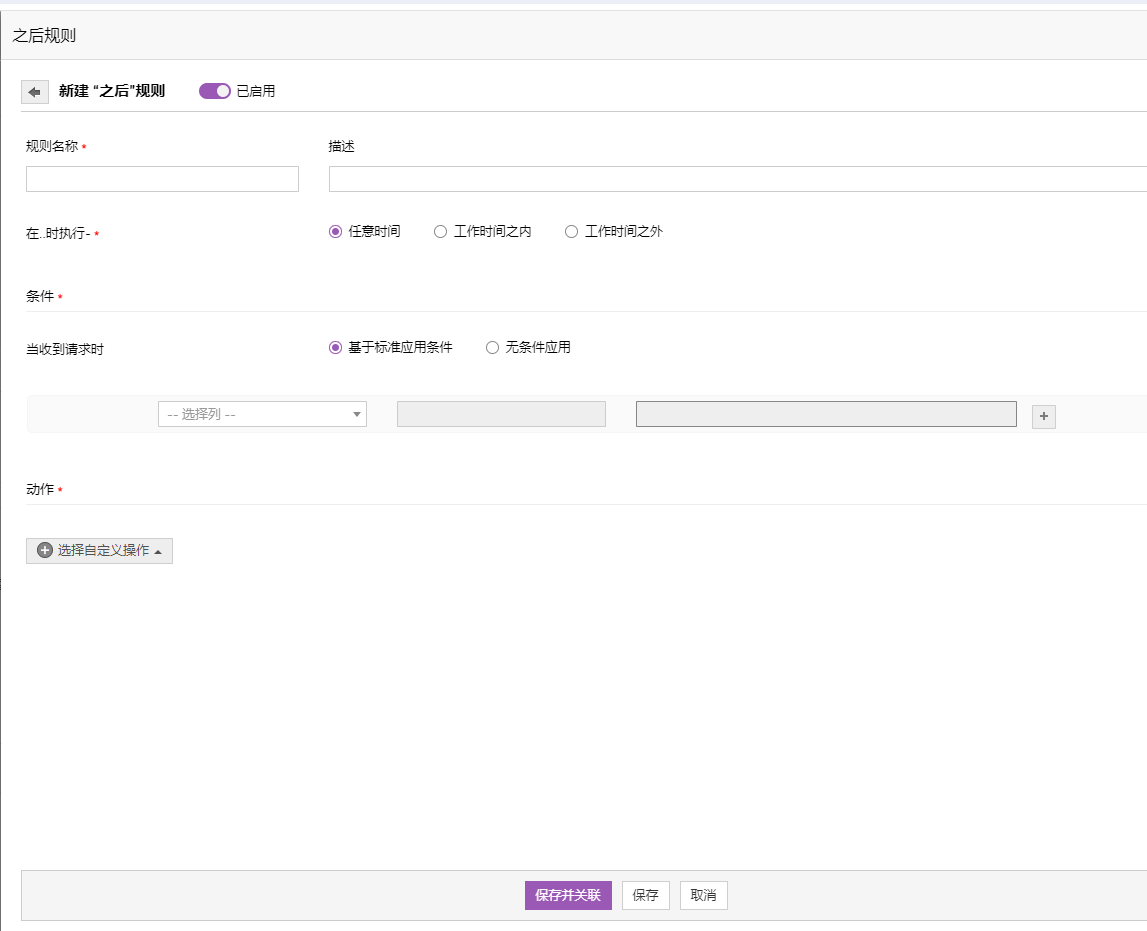This screenshot has width=1147, height=931.
Task: Toggle the 已启用 rule switch
Action: [x=215, y=91]
